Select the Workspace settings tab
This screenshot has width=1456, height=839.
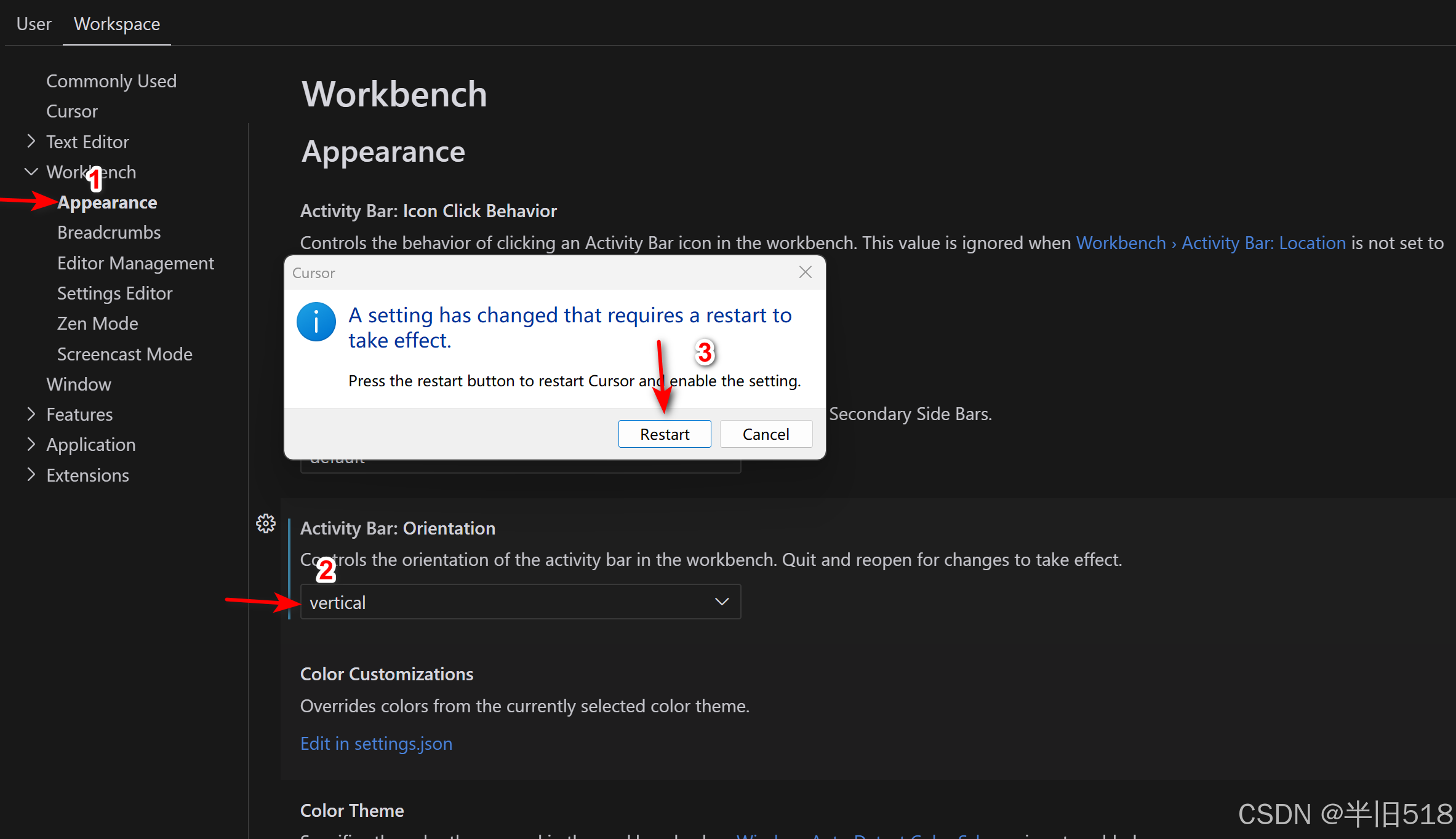[x=117, y=24]
